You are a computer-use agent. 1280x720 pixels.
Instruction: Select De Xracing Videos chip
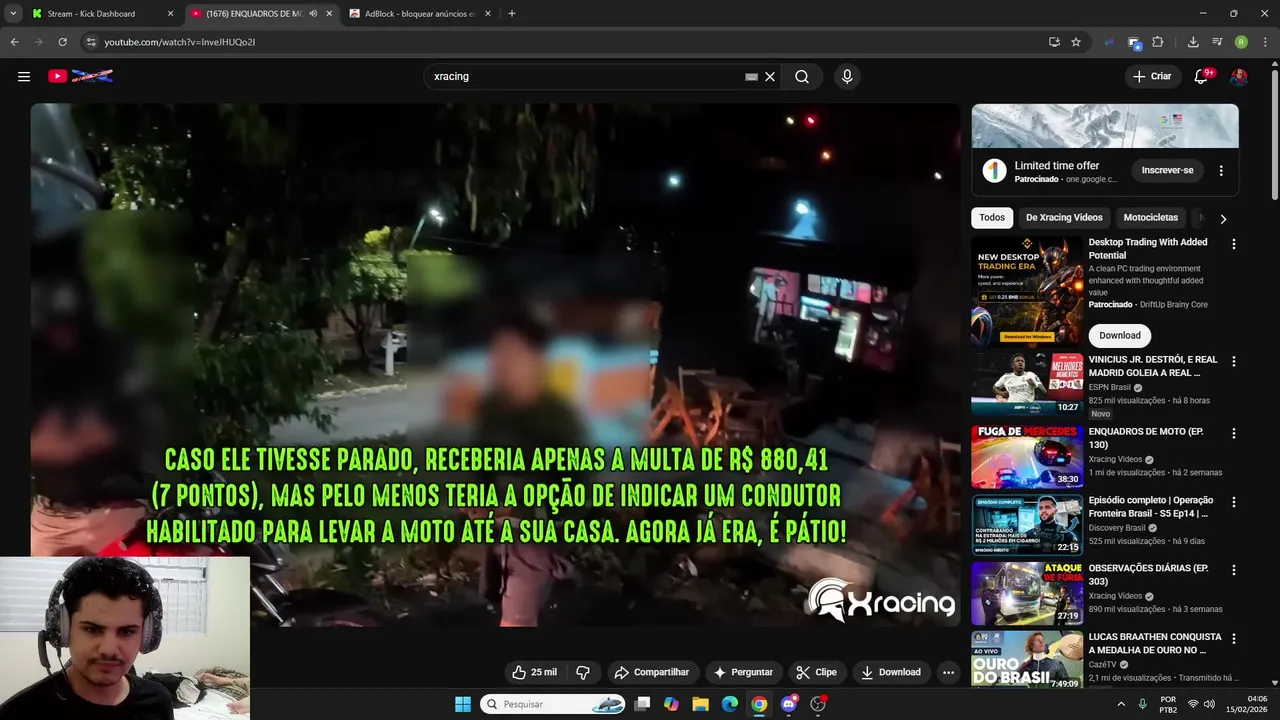coord(1064,217)
